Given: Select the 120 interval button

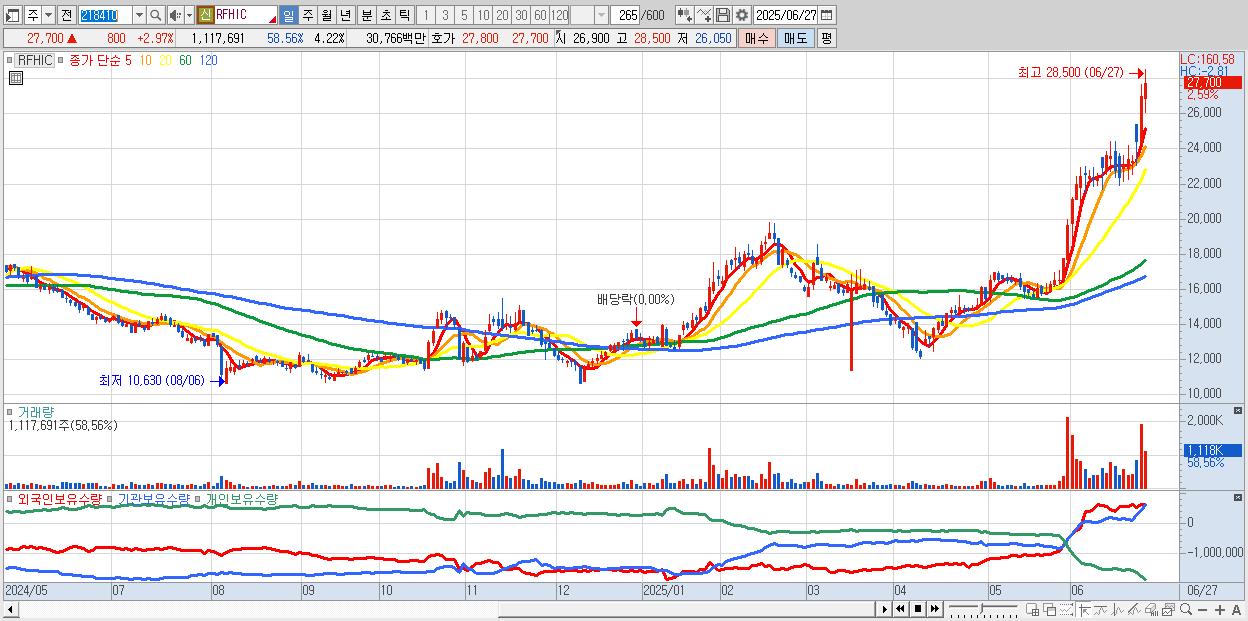Looking at the screenshot, I should tap(559, 15).
